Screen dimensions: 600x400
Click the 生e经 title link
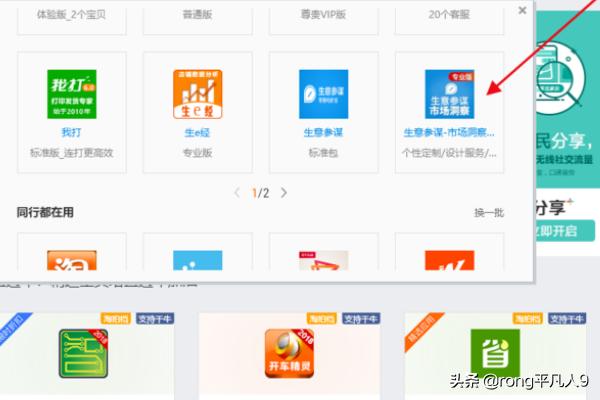coord(197,133)
